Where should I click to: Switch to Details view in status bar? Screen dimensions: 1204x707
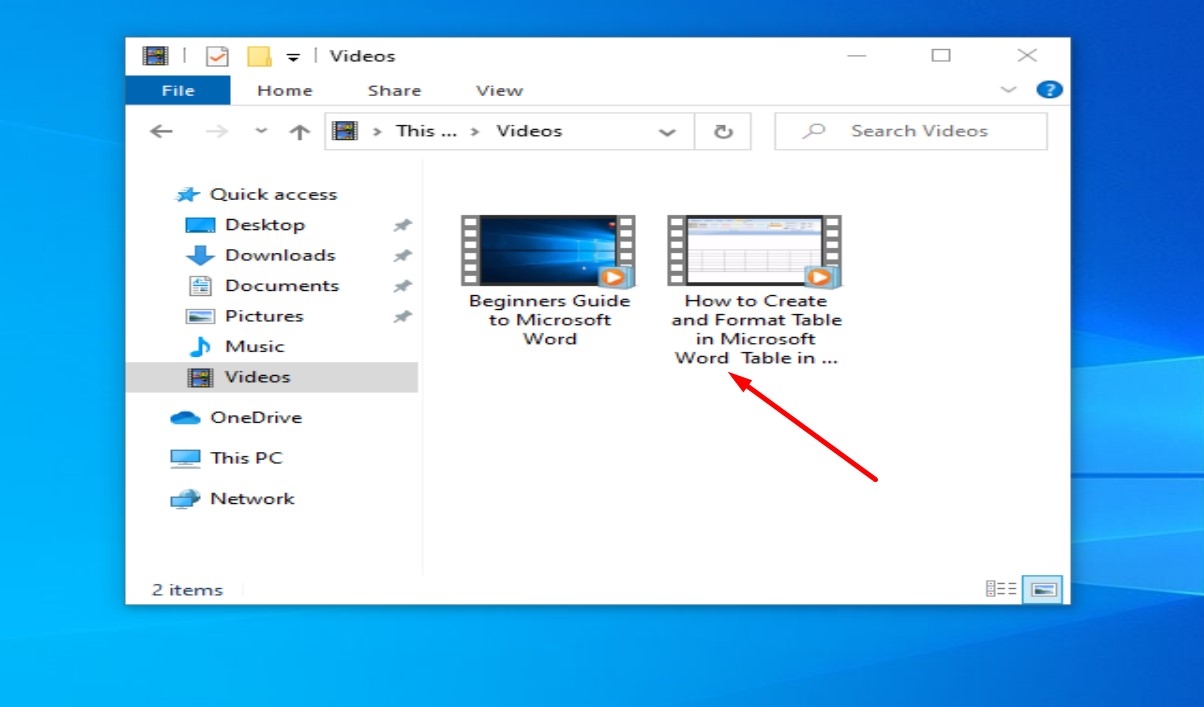coord(1001,589)
